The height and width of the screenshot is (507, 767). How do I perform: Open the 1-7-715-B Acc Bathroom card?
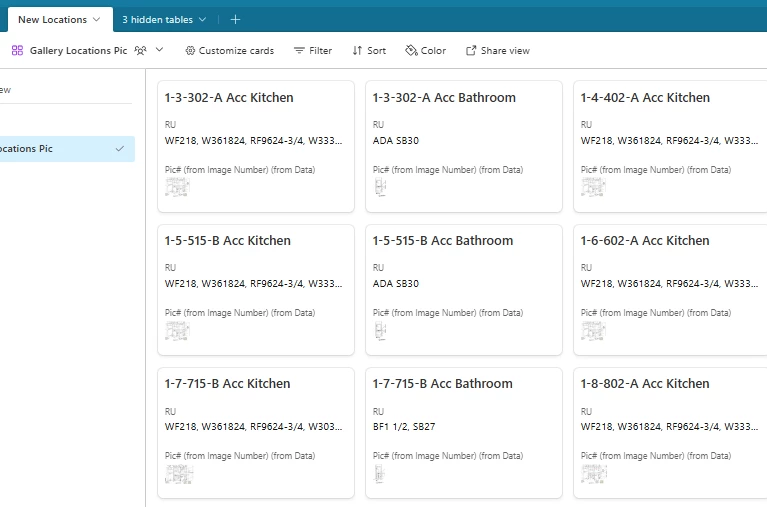[x=464, y=433]
